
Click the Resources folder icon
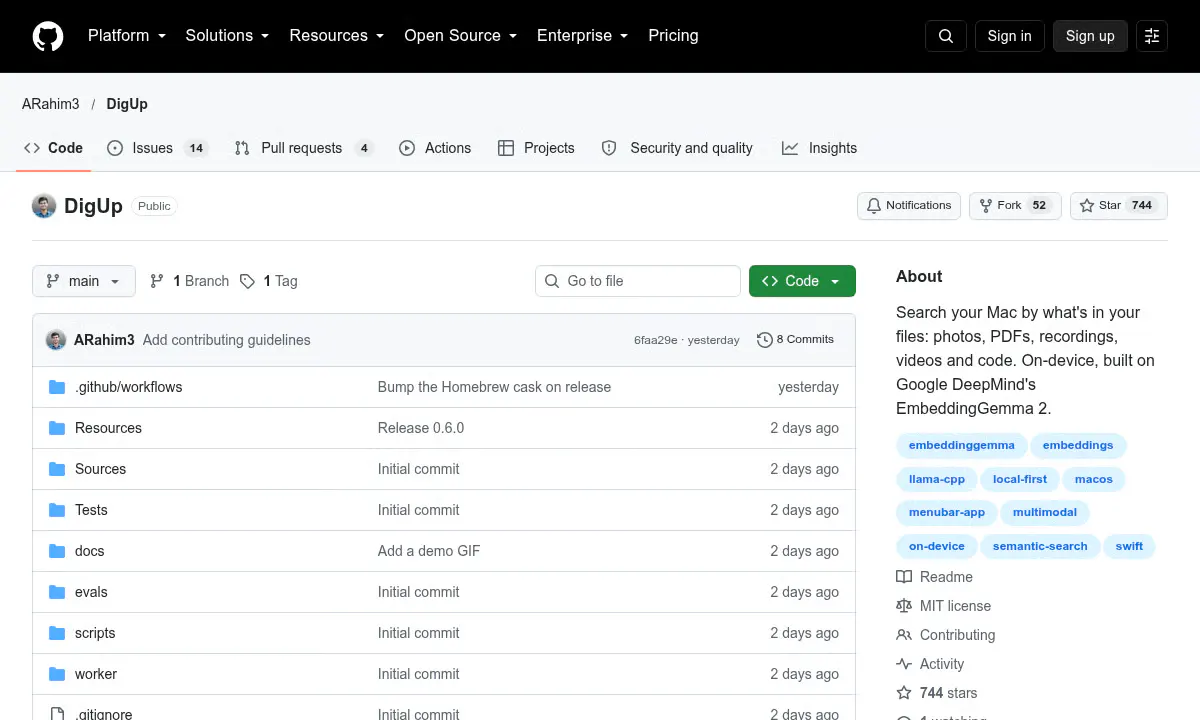(57, 428)
